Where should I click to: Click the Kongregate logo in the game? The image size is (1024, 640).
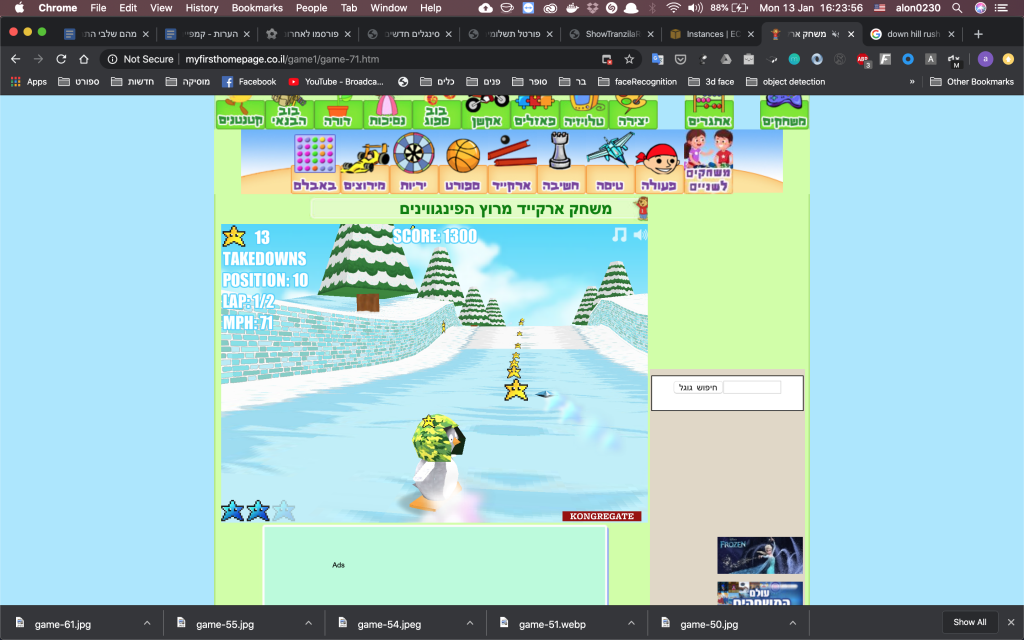click(x=601, y=516)
